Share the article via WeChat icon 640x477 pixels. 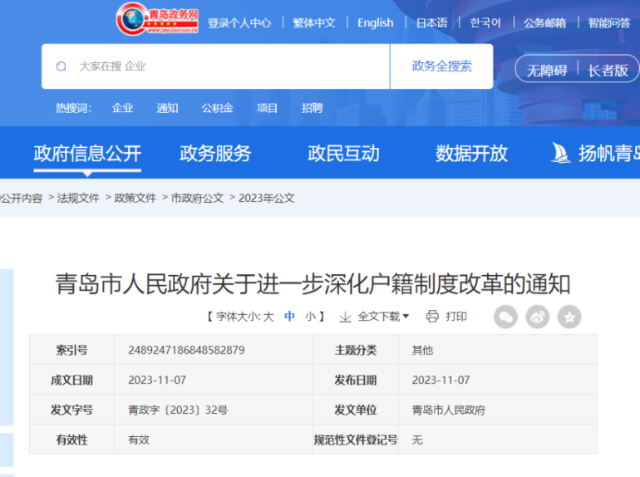click(x=506, y=317)
